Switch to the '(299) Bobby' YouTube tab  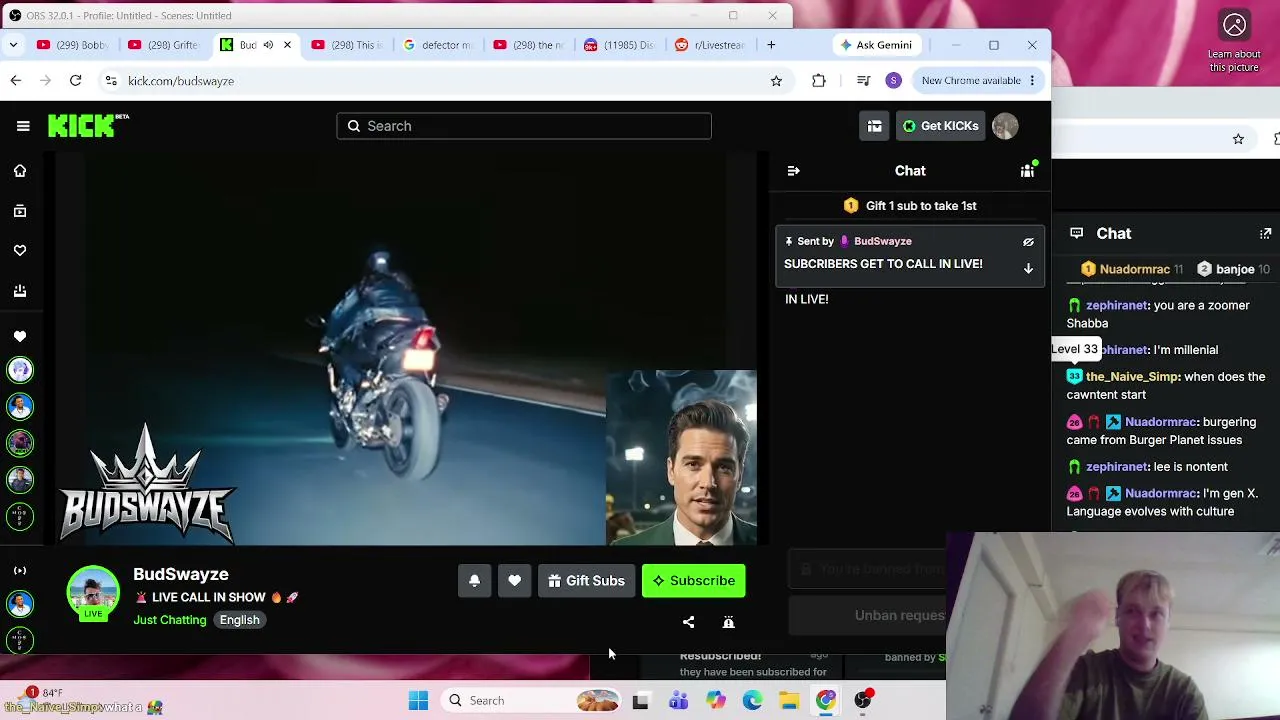[x=72, y=45]
